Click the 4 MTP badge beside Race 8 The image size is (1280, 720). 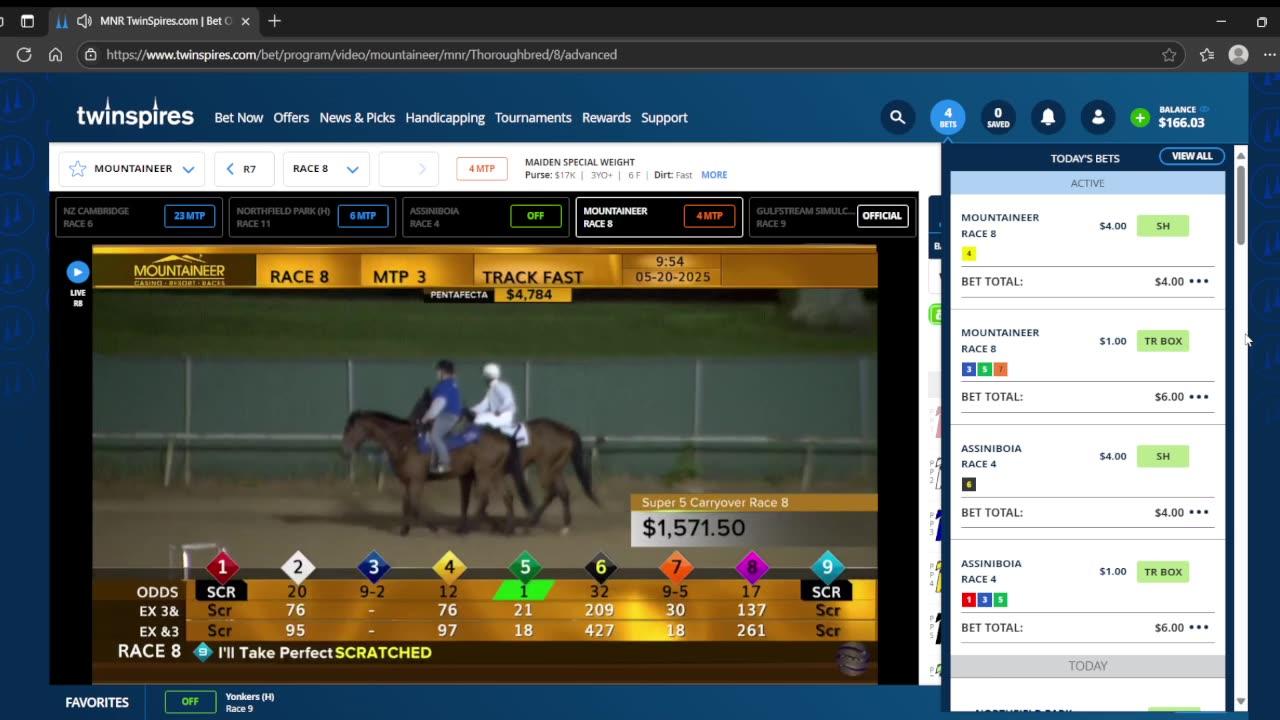482,169
